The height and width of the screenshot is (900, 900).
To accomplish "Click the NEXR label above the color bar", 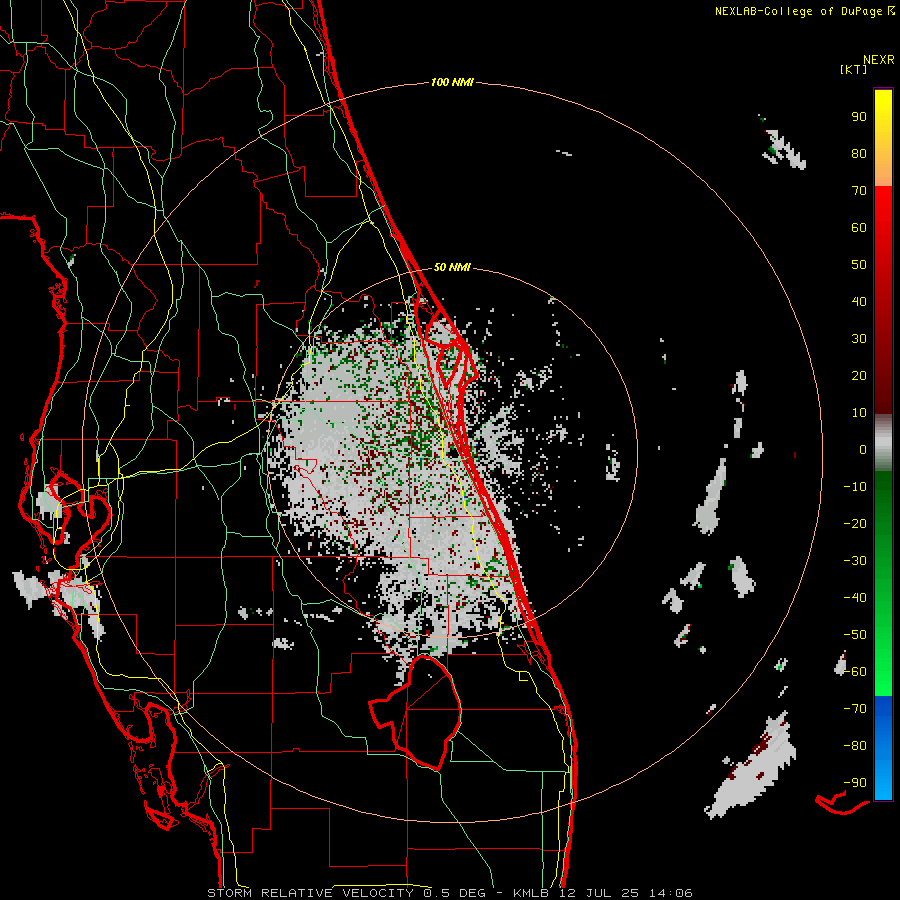I will pos(879,60).
